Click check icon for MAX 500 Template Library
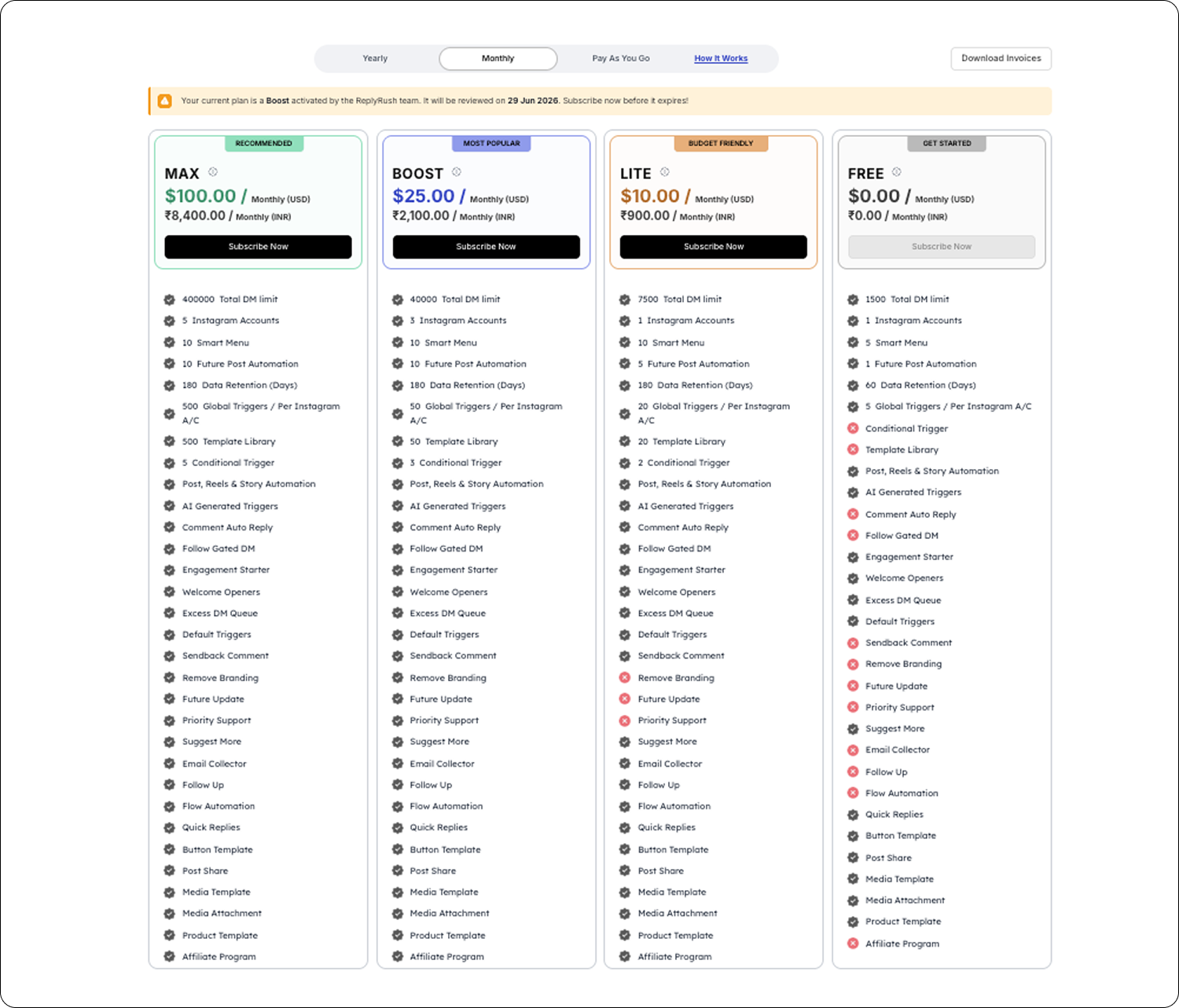Viewport: 1179px width, 1008px height. [169, 442]
